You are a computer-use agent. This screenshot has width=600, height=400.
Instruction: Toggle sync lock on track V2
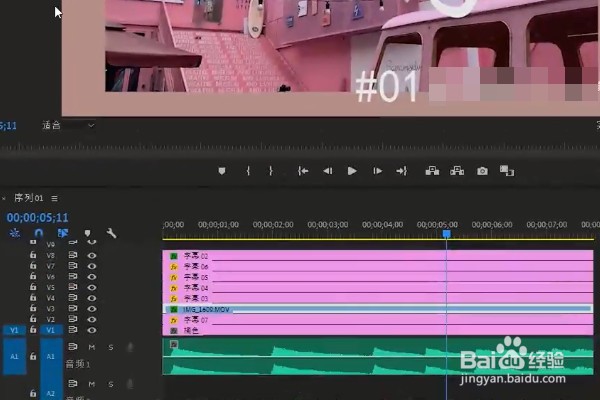pyautogui.click(x=73, y=319)
